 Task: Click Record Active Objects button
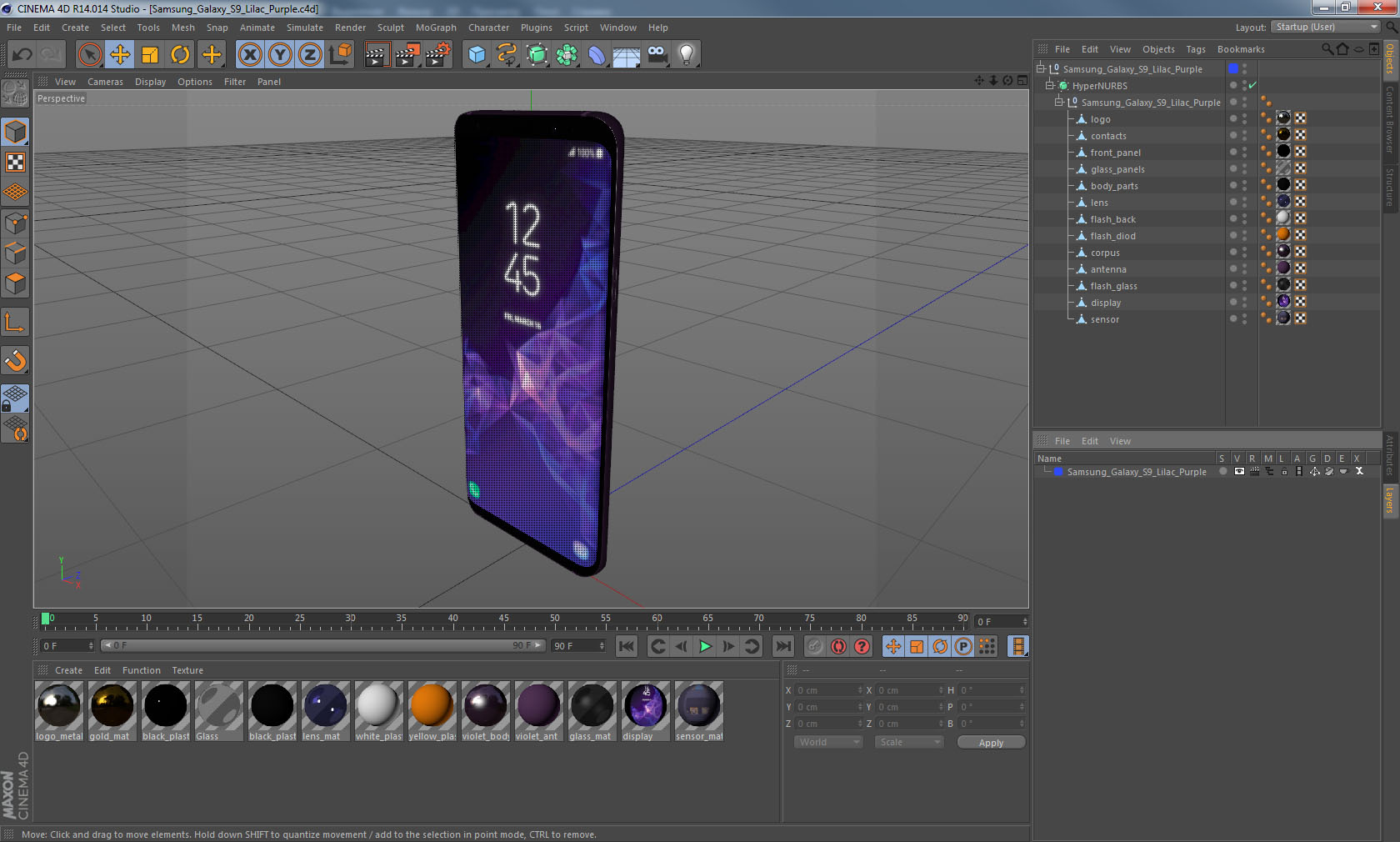[815, 646]
